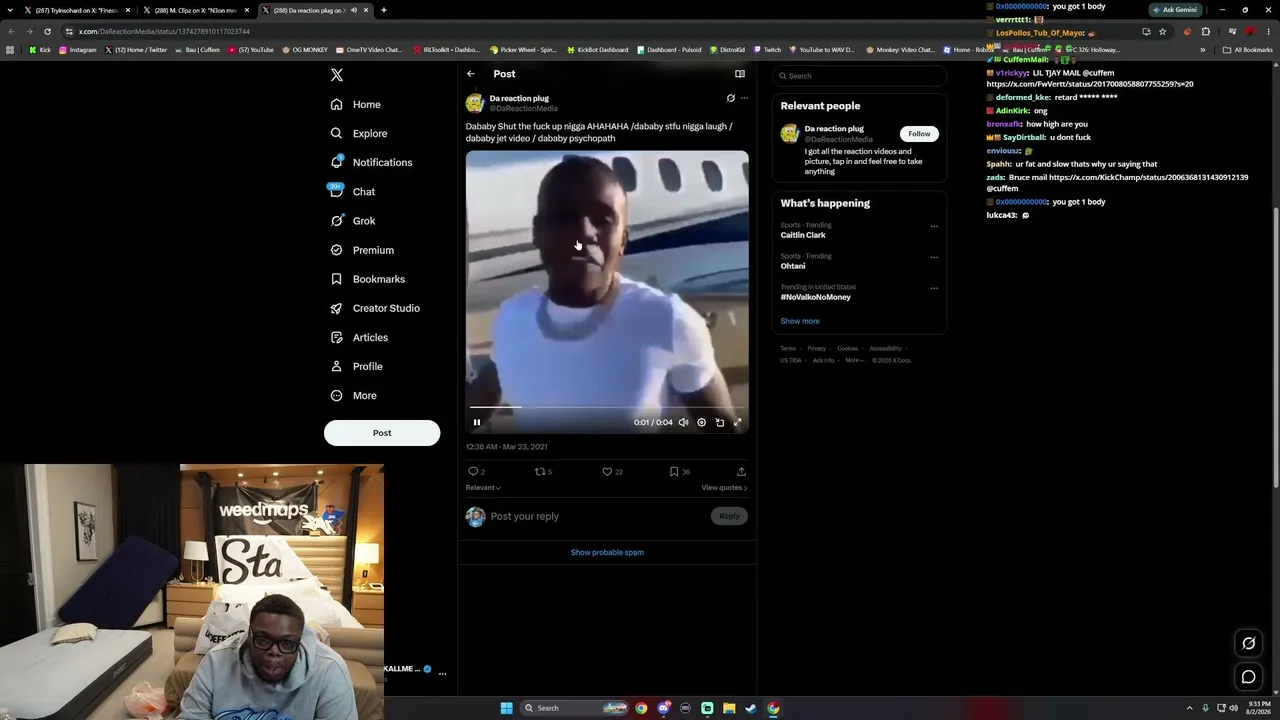Click Show more under What's happening
This screenshot has height=720, width=1280.
pyautogui.click(x=800, y=321)
